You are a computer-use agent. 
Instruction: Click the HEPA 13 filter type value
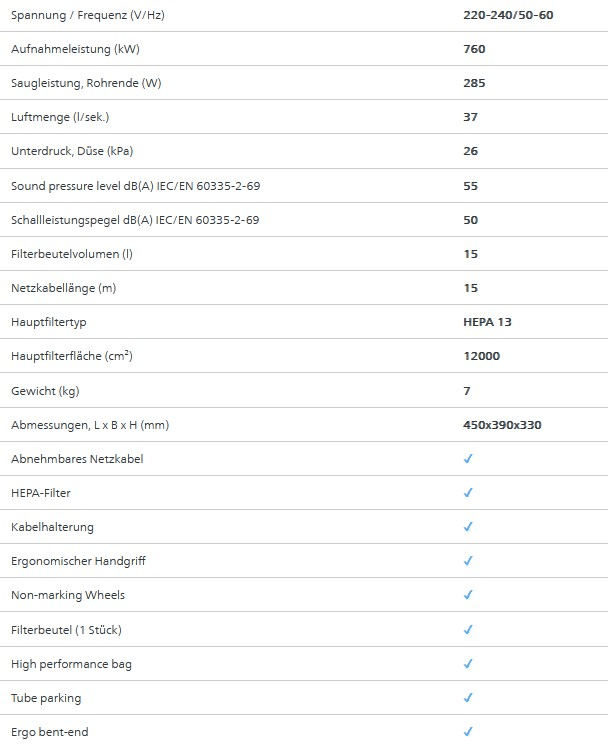[x=488, y=323]
